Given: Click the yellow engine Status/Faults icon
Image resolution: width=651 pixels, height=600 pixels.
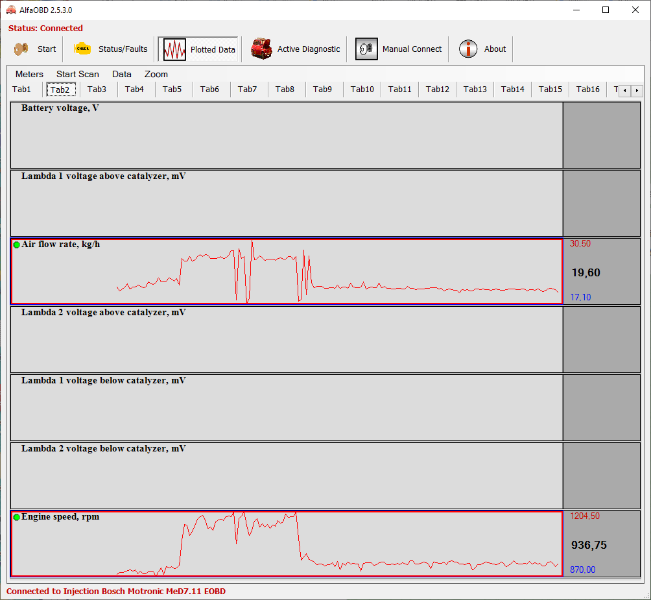Looking at the screenshot, I should [82, 49].
